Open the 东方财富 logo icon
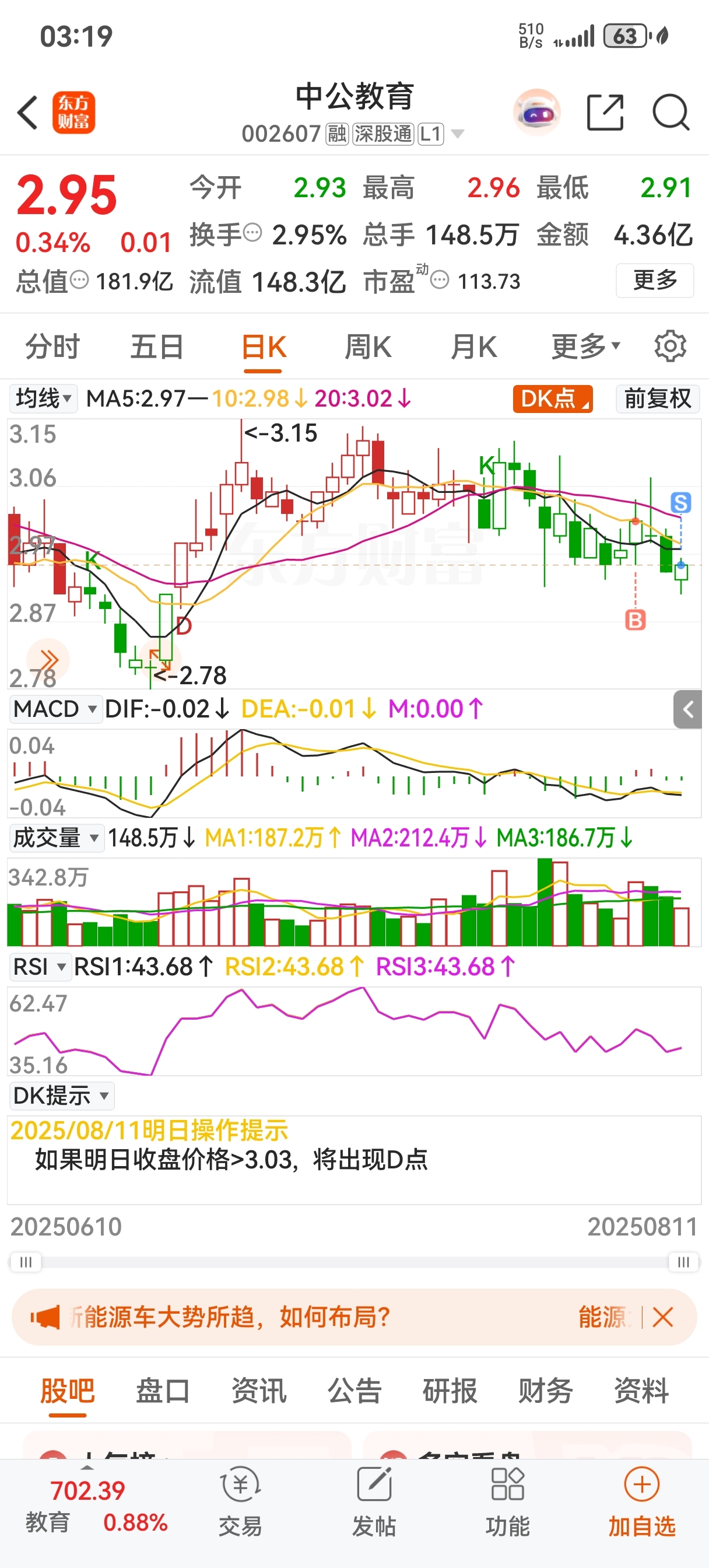This screenshot has height=1568, width=709. [x=73, y=113]
